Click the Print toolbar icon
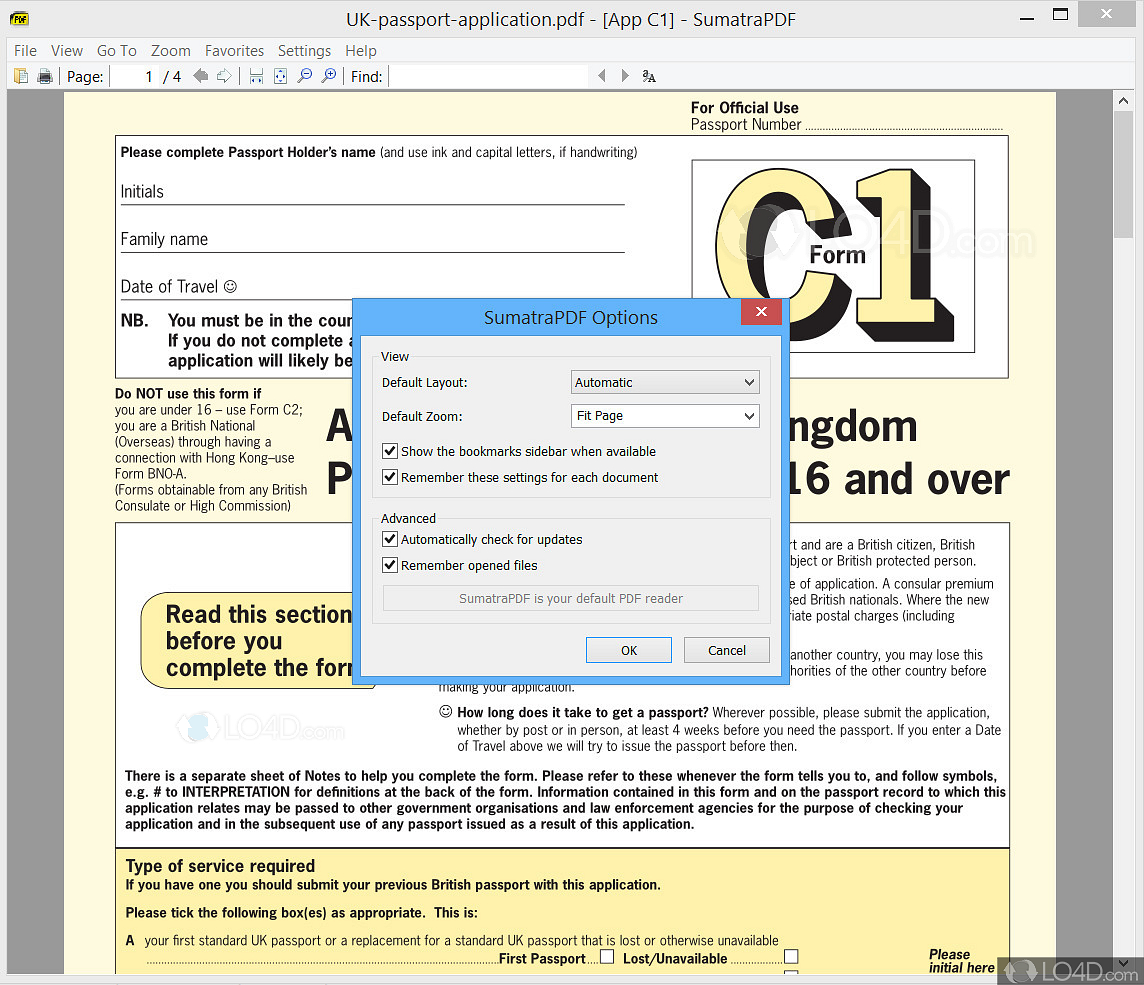 [45, 76]
